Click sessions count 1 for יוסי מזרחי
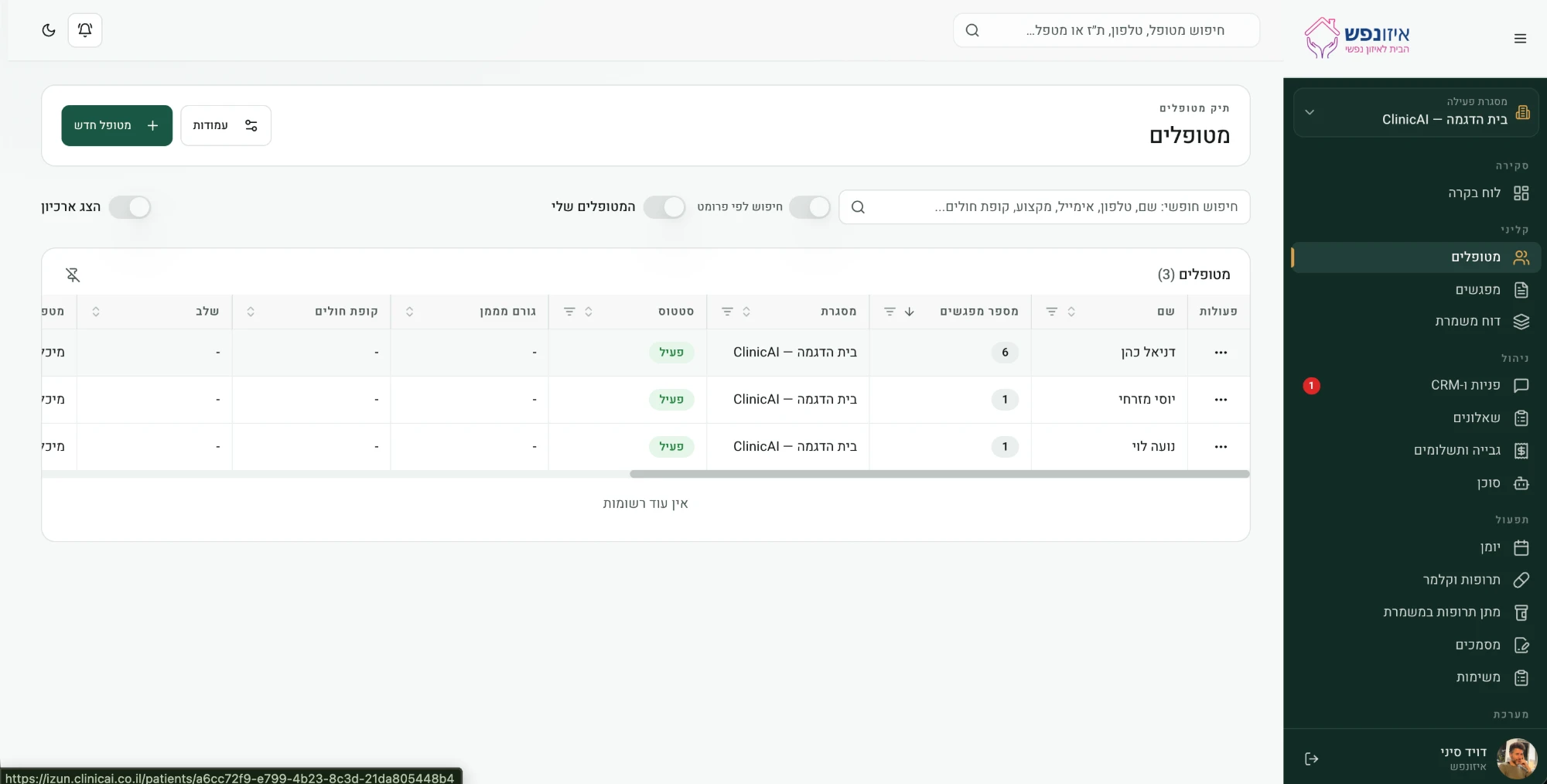Viewport: 1547px width, 784px height. [1005, 400]
